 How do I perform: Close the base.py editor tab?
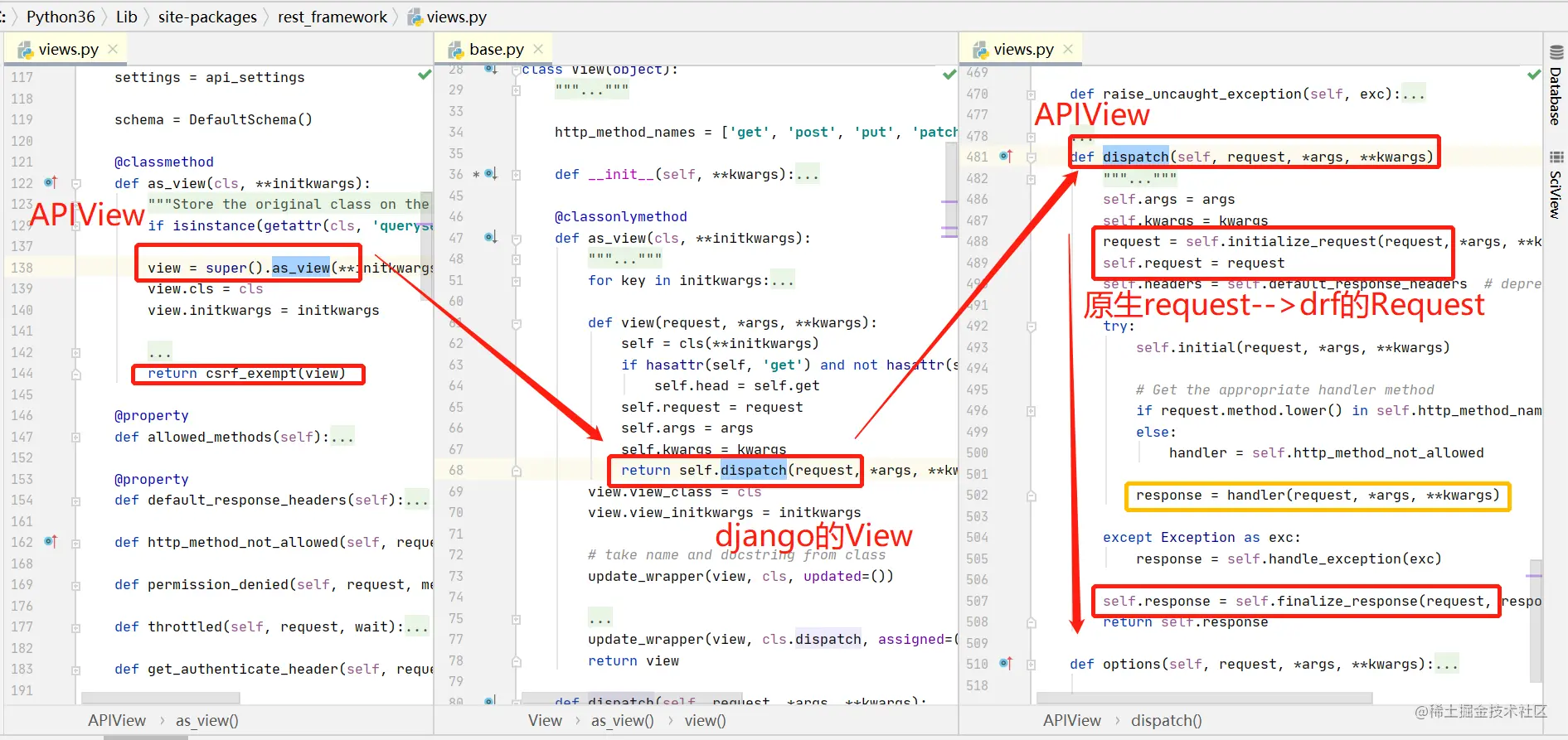(538, 49)
